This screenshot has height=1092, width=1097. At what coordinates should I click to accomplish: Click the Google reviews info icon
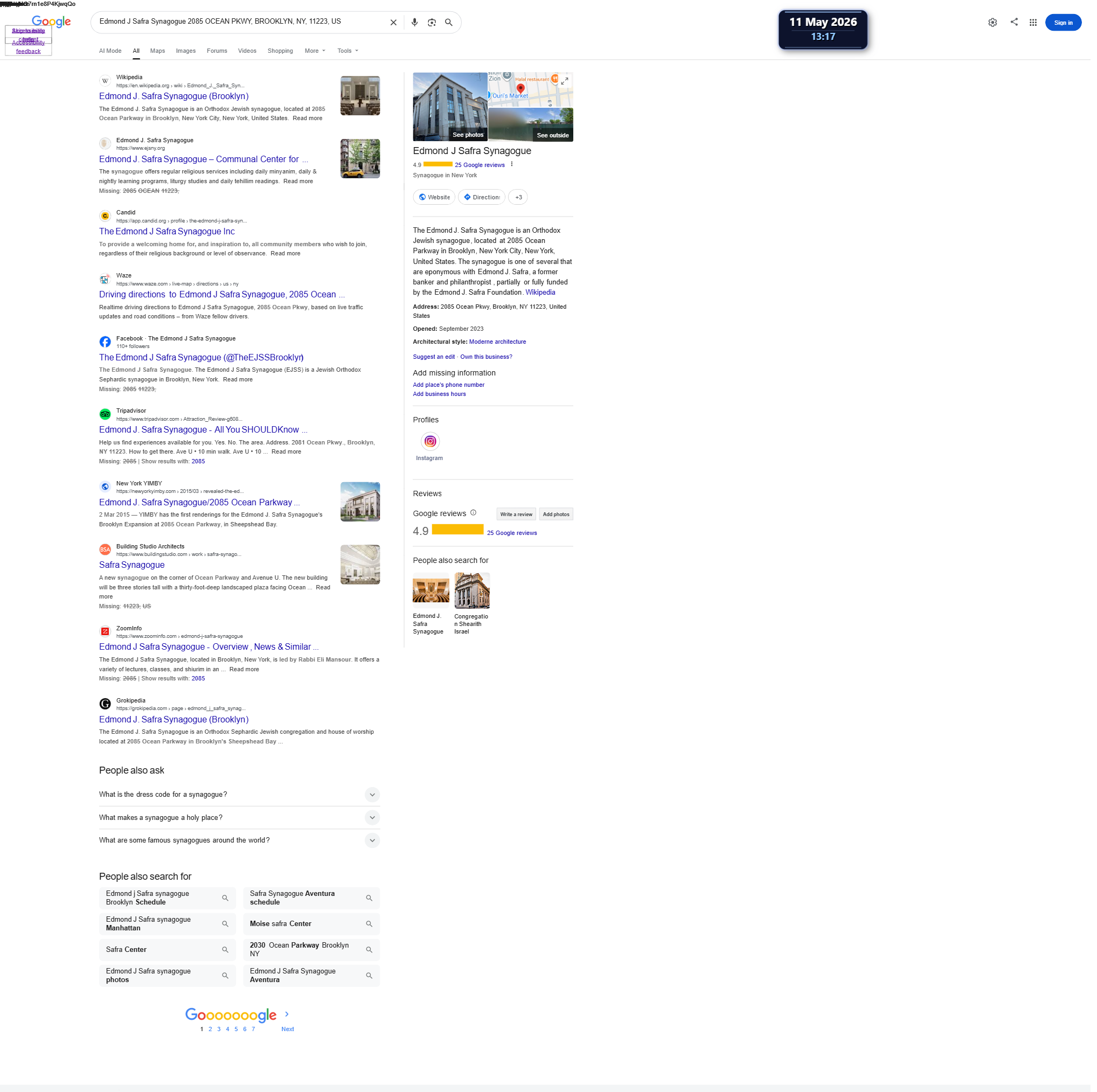click(x=476, y=515)
